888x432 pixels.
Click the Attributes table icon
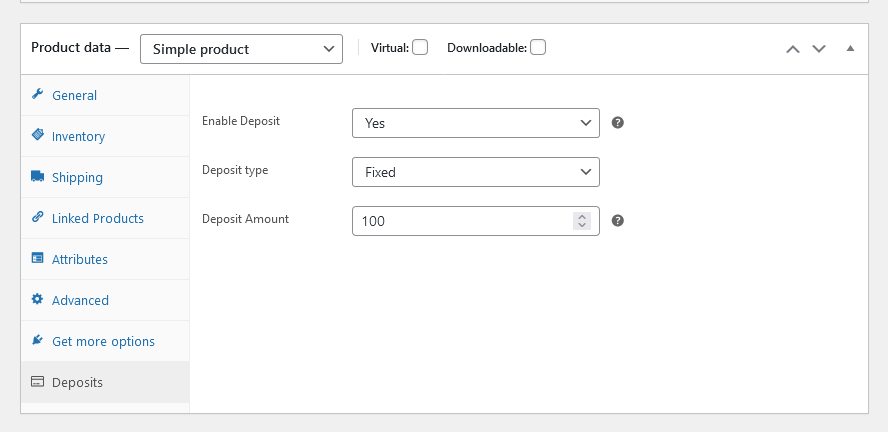[37, 258]
